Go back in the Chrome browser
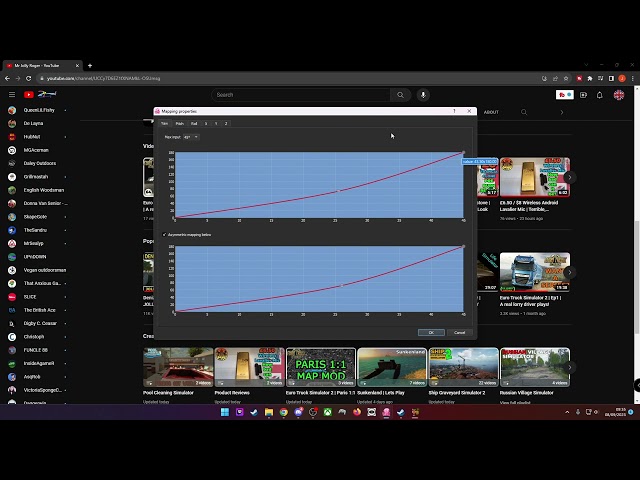The width and height of the screenshot is (640, 480). pos(7,78)
